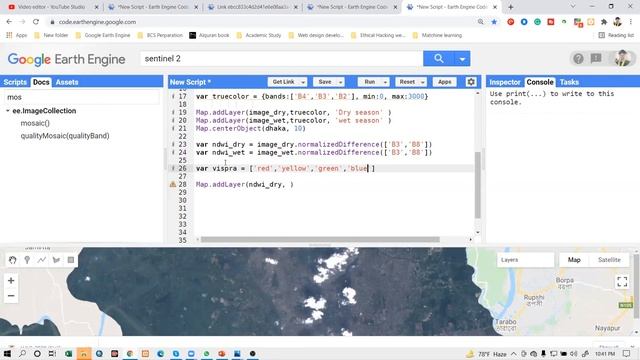Open Excel from the taskbar

tap(68, 353)
